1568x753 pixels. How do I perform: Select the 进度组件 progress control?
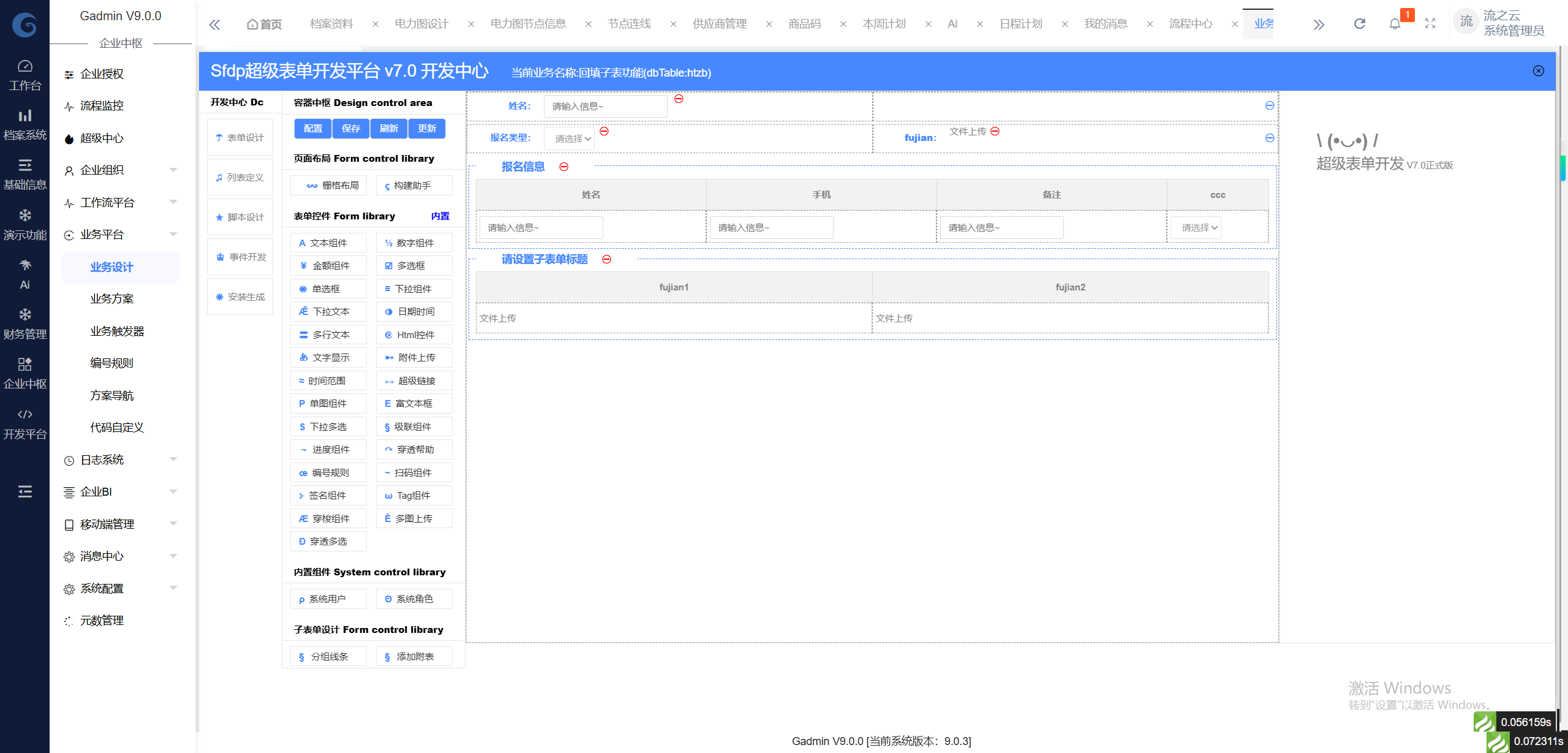pyautogui.click(x=329, y=450)
